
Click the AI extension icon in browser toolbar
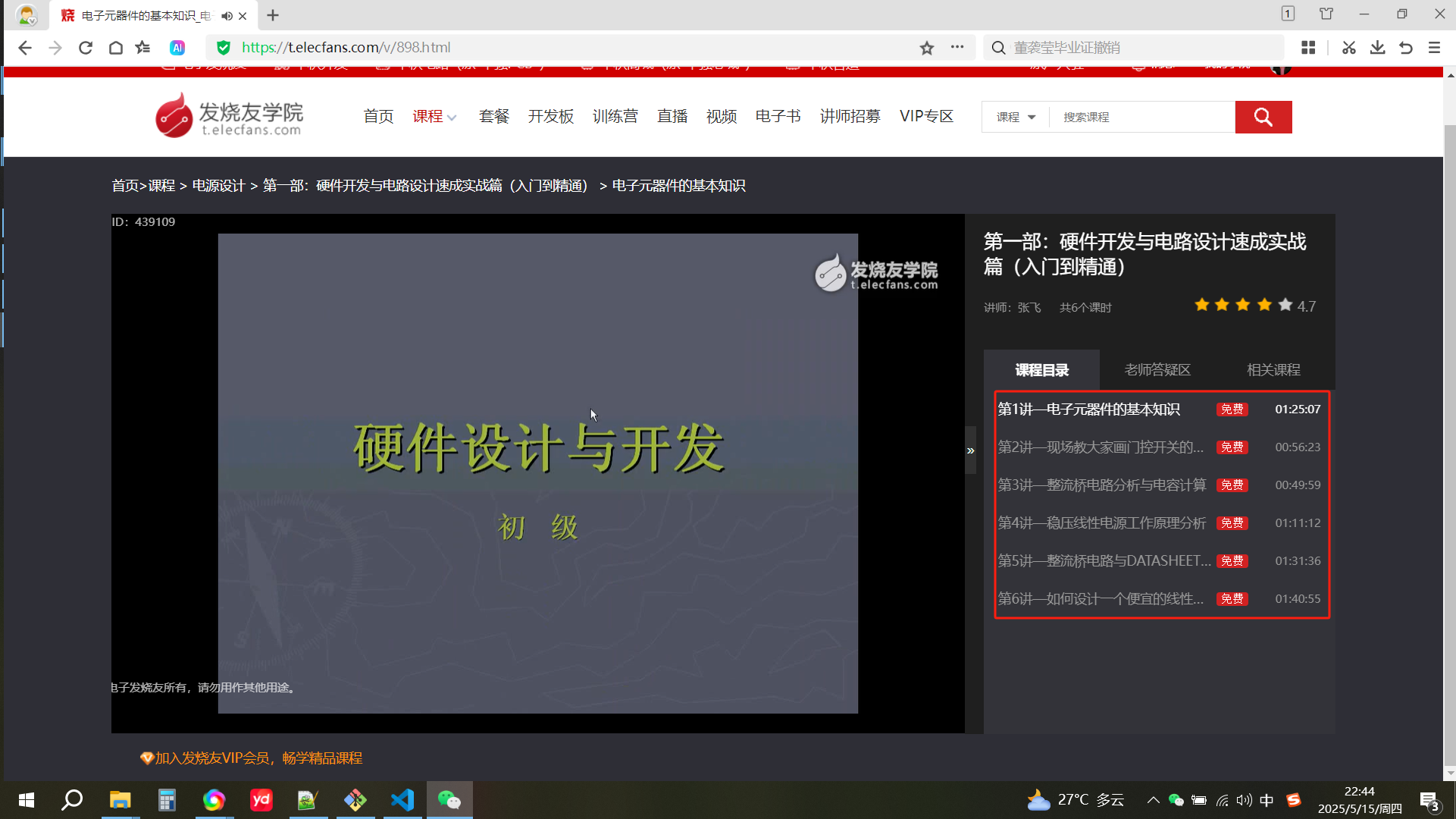point(177,47)
